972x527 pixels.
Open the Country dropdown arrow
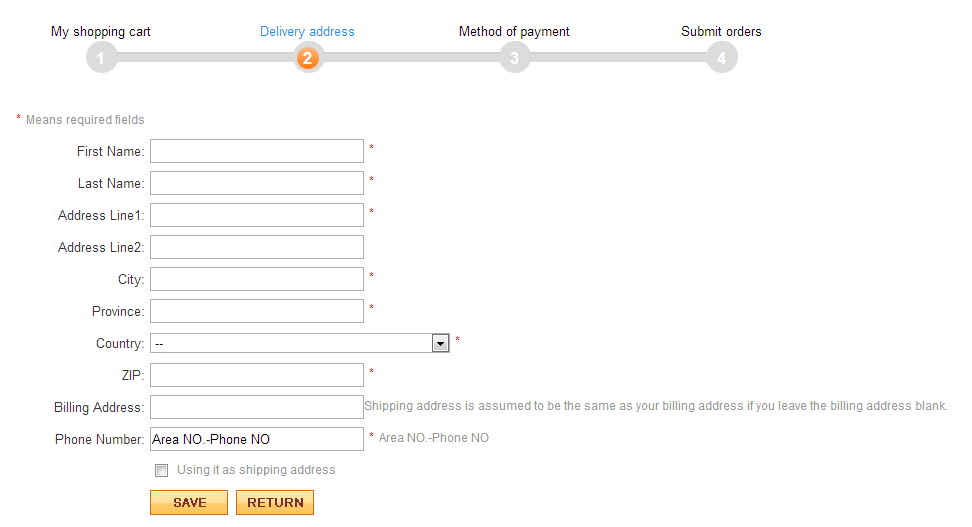click(440, 343)
